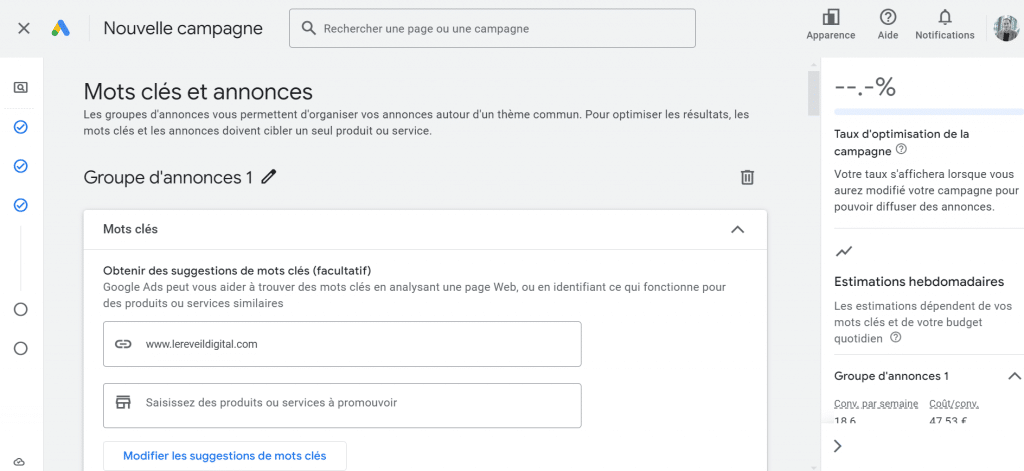Image resolution: width=1024 pixels, height=471 pixels.
Task: Close the new campaign editor with X
Action: click(x=24, y=28)
